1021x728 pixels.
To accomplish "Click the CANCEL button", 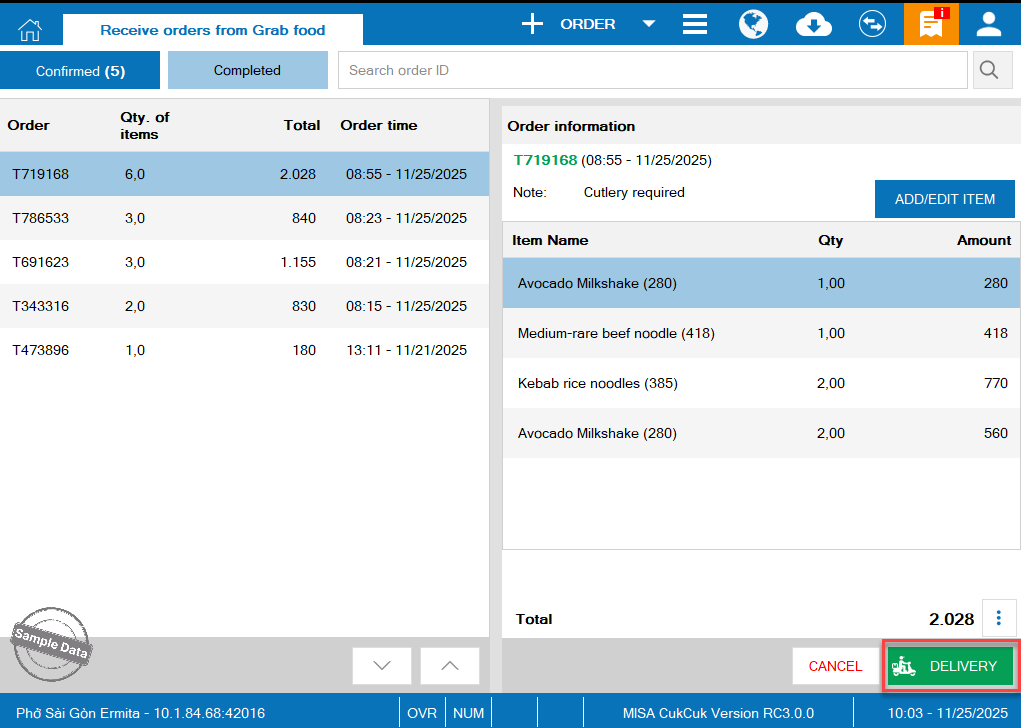I will tap(835, 666).
